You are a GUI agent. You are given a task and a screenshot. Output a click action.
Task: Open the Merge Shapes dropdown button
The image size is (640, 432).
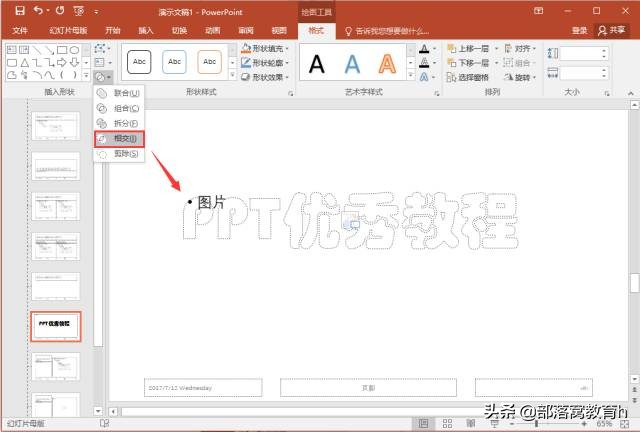102,77
